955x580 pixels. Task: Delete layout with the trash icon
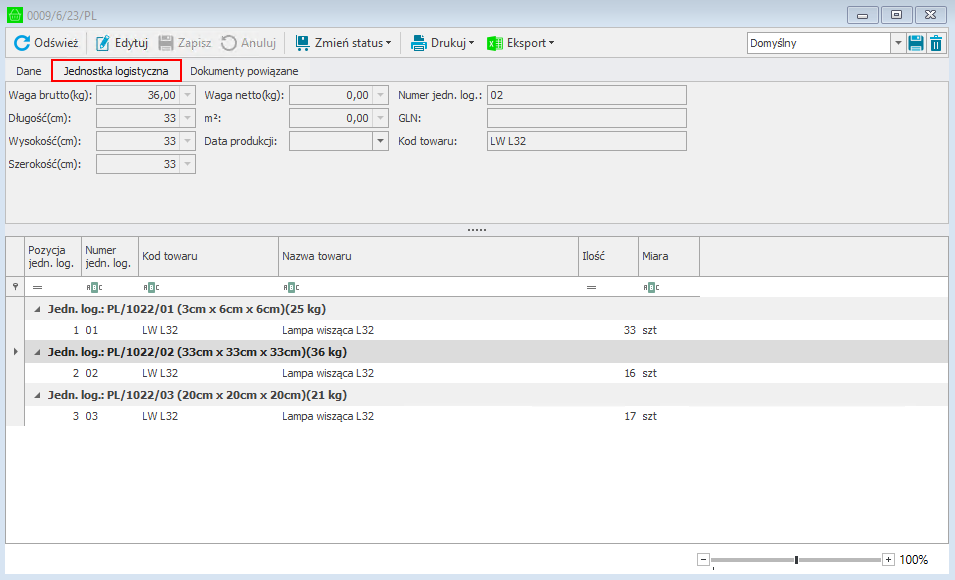point(936,43)
